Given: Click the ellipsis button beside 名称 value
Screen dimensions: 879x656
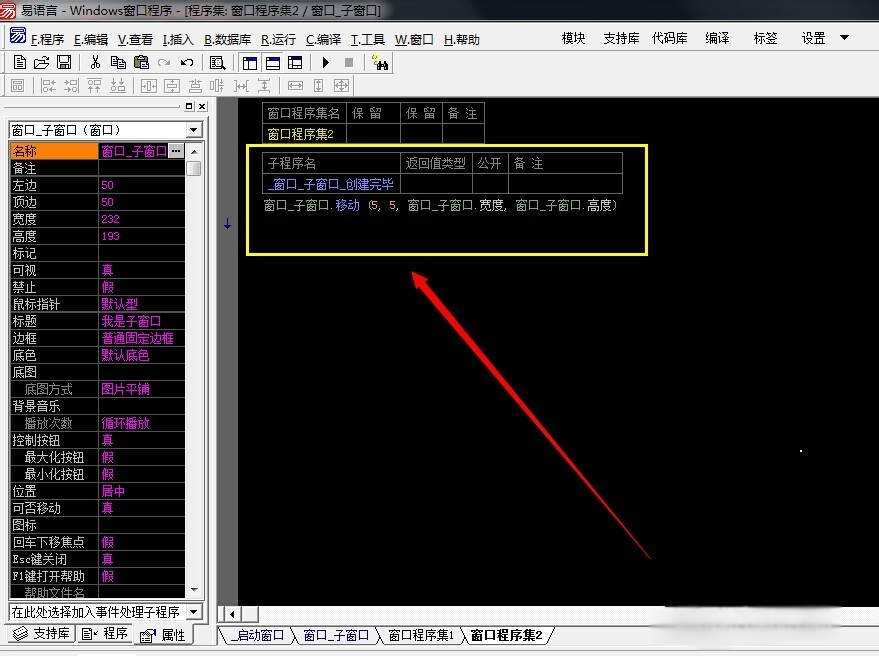Looking at the screenshot, I should [176, 151].
